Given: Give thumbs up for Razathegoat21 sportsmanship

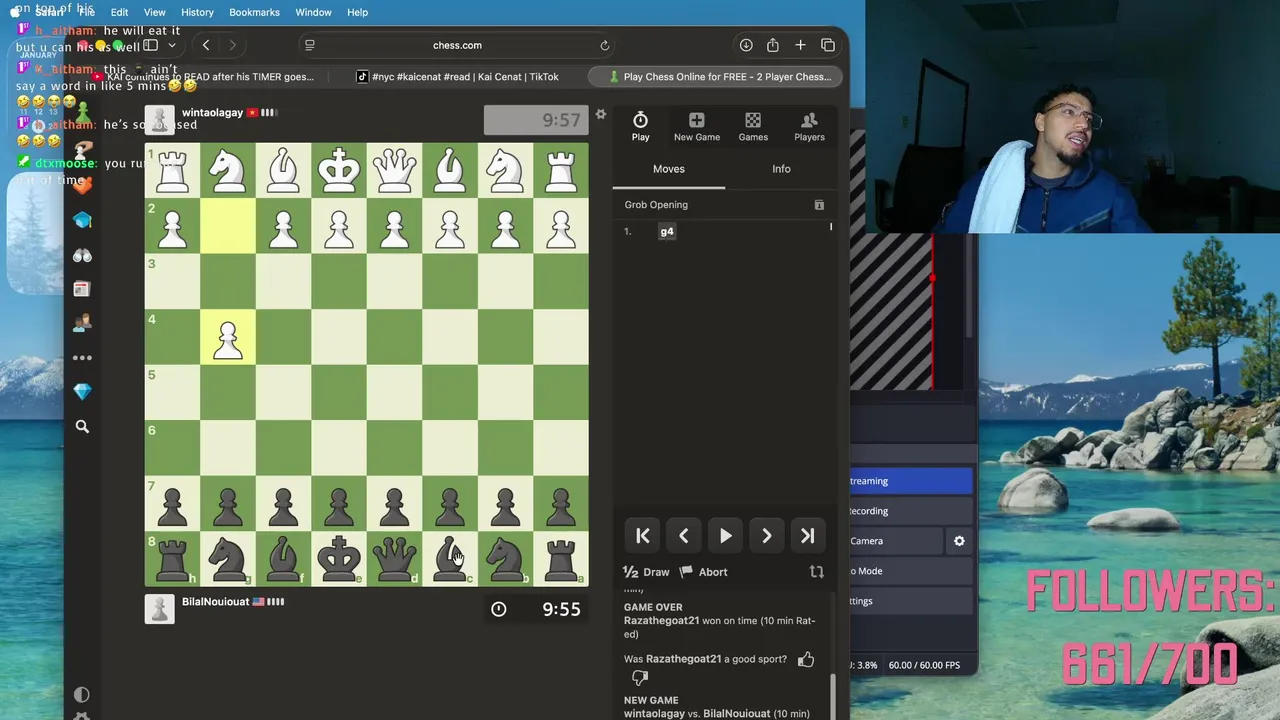Looking at the screenshot, I should pyautogui.click(x=806, y=659).
